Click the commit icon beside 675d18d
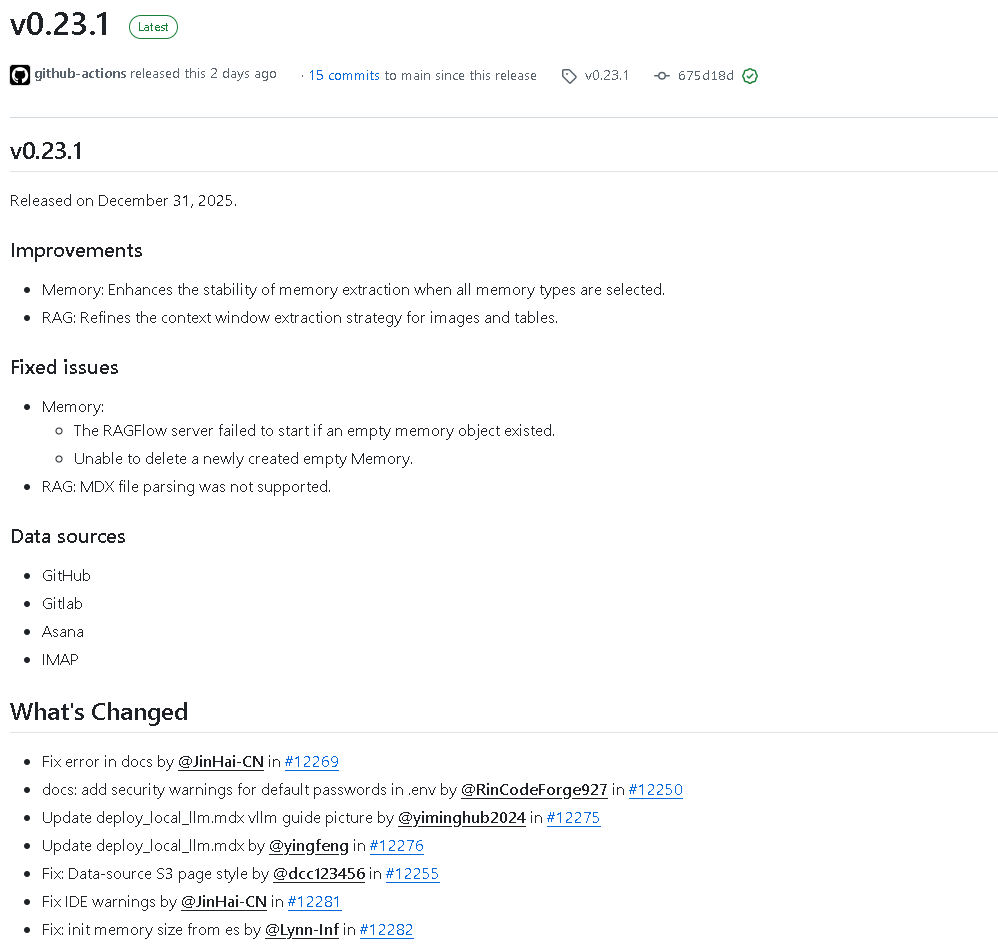This screenshot has width=998, height=944. point(661,76)
